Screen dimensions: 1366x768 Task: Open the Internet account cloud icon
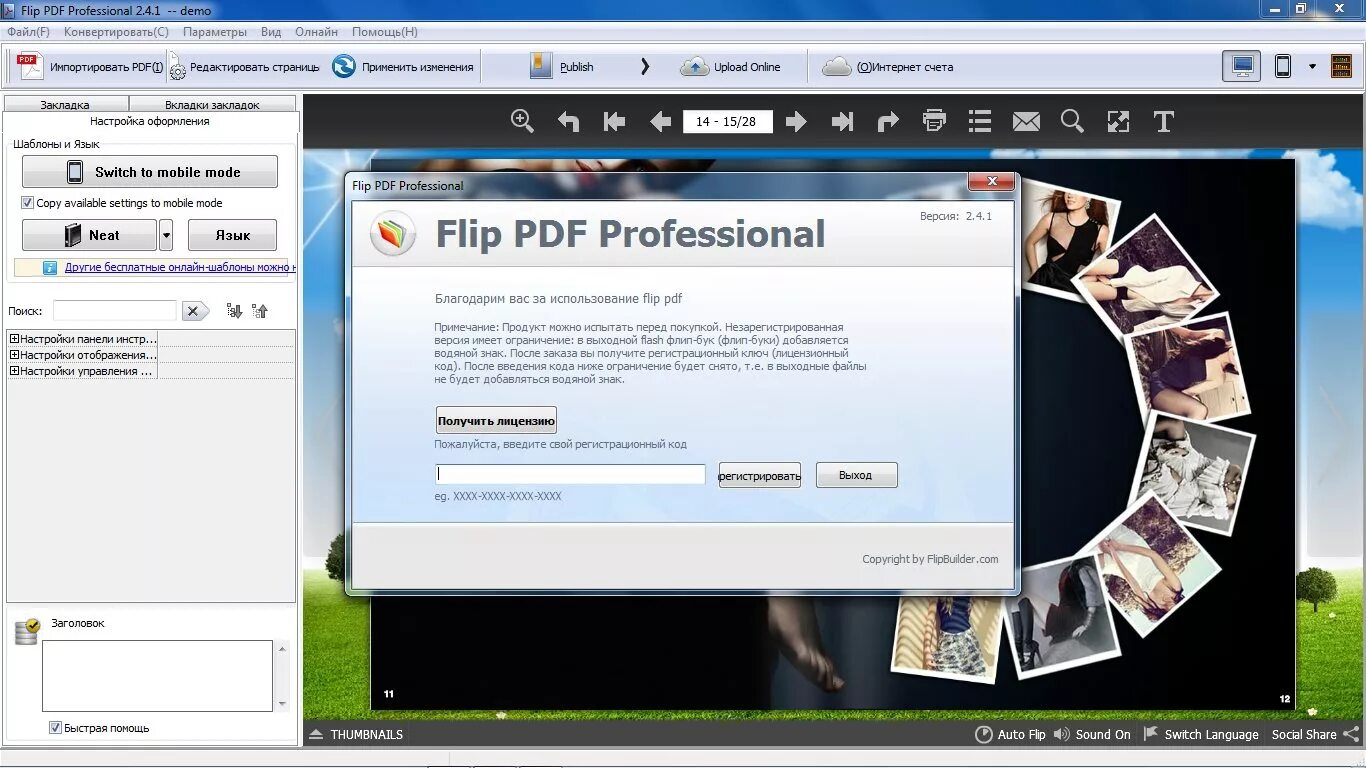click(x=837, y=67)
